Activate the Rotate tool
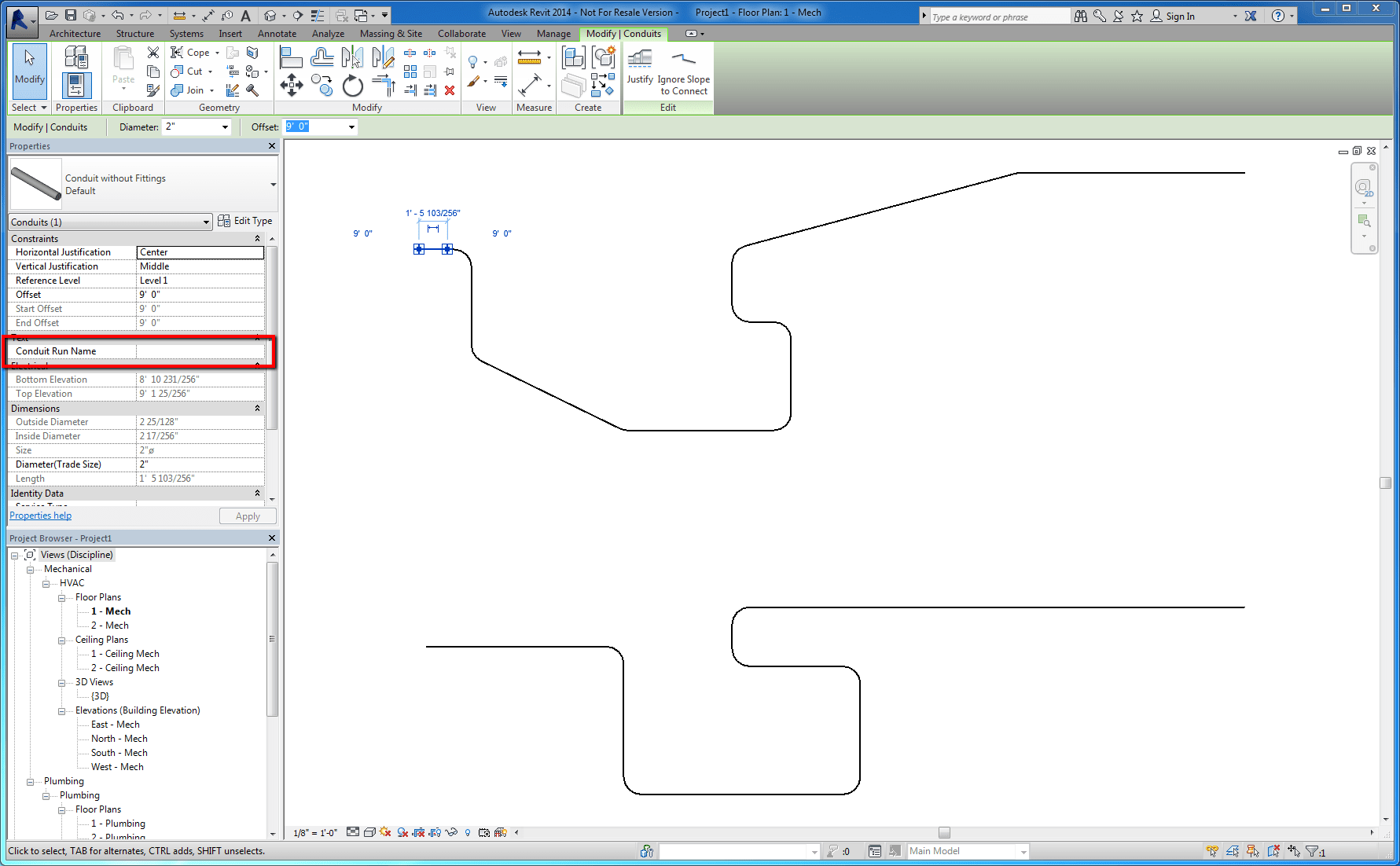 coord(352,86)
